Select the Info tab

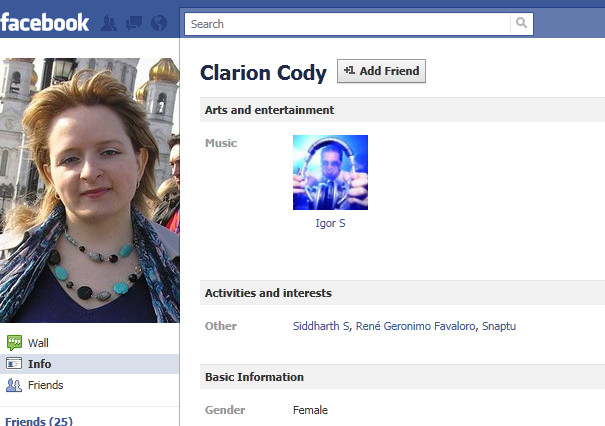coord(90,364)
